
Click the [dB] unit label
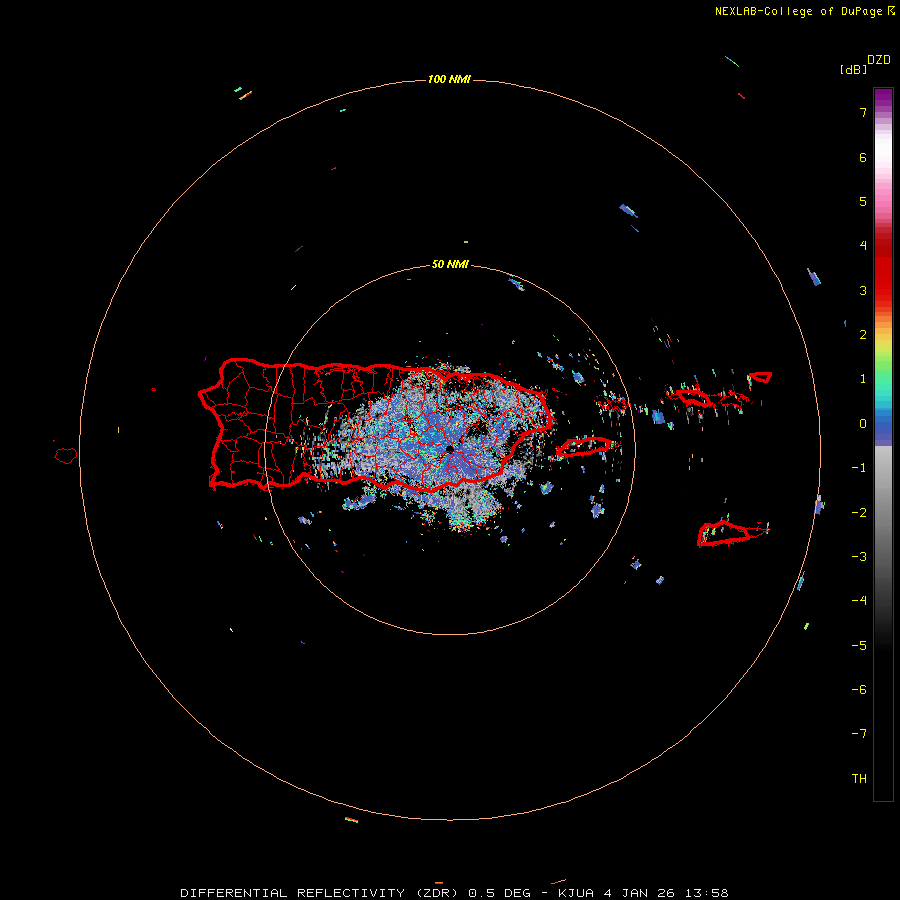point(853,69)
